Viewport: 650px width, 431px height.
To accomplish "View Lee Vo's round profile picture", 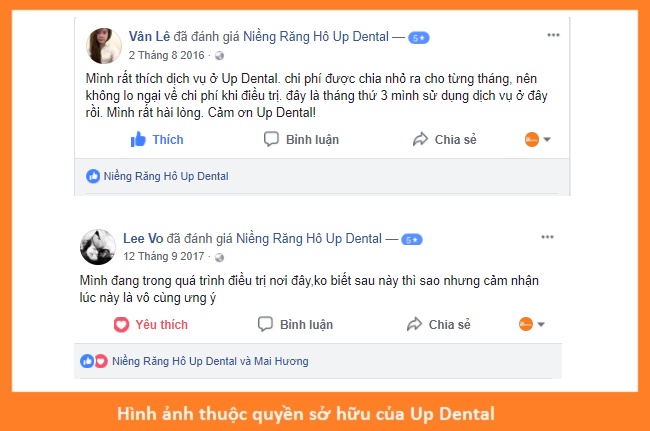I will pyautogui.click(x=98, y=247).
